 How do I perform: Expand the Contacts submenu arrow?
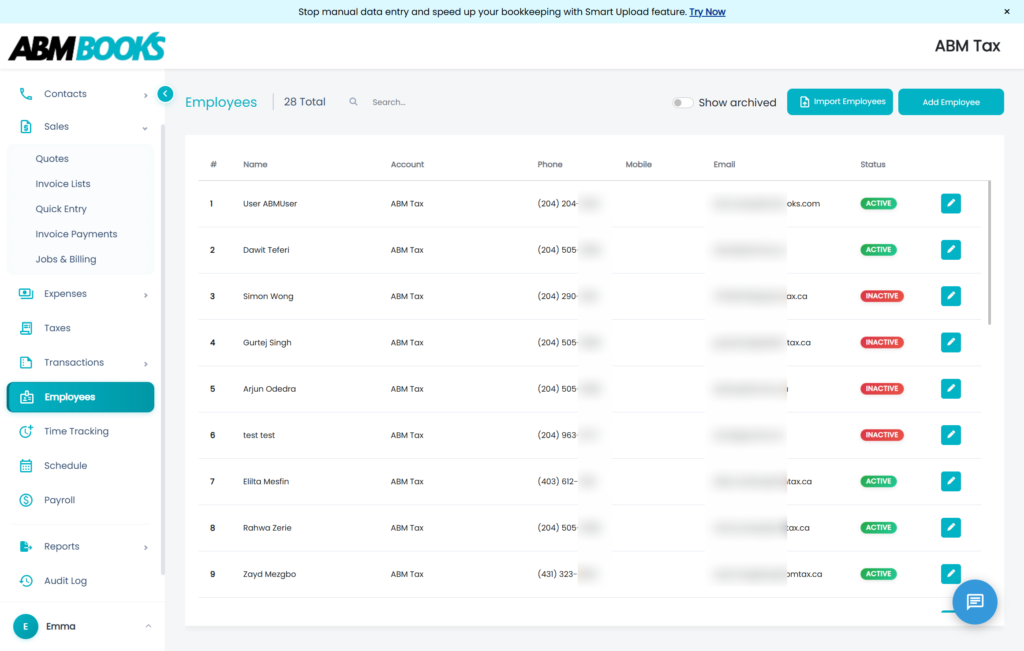[x=146, y=95]
